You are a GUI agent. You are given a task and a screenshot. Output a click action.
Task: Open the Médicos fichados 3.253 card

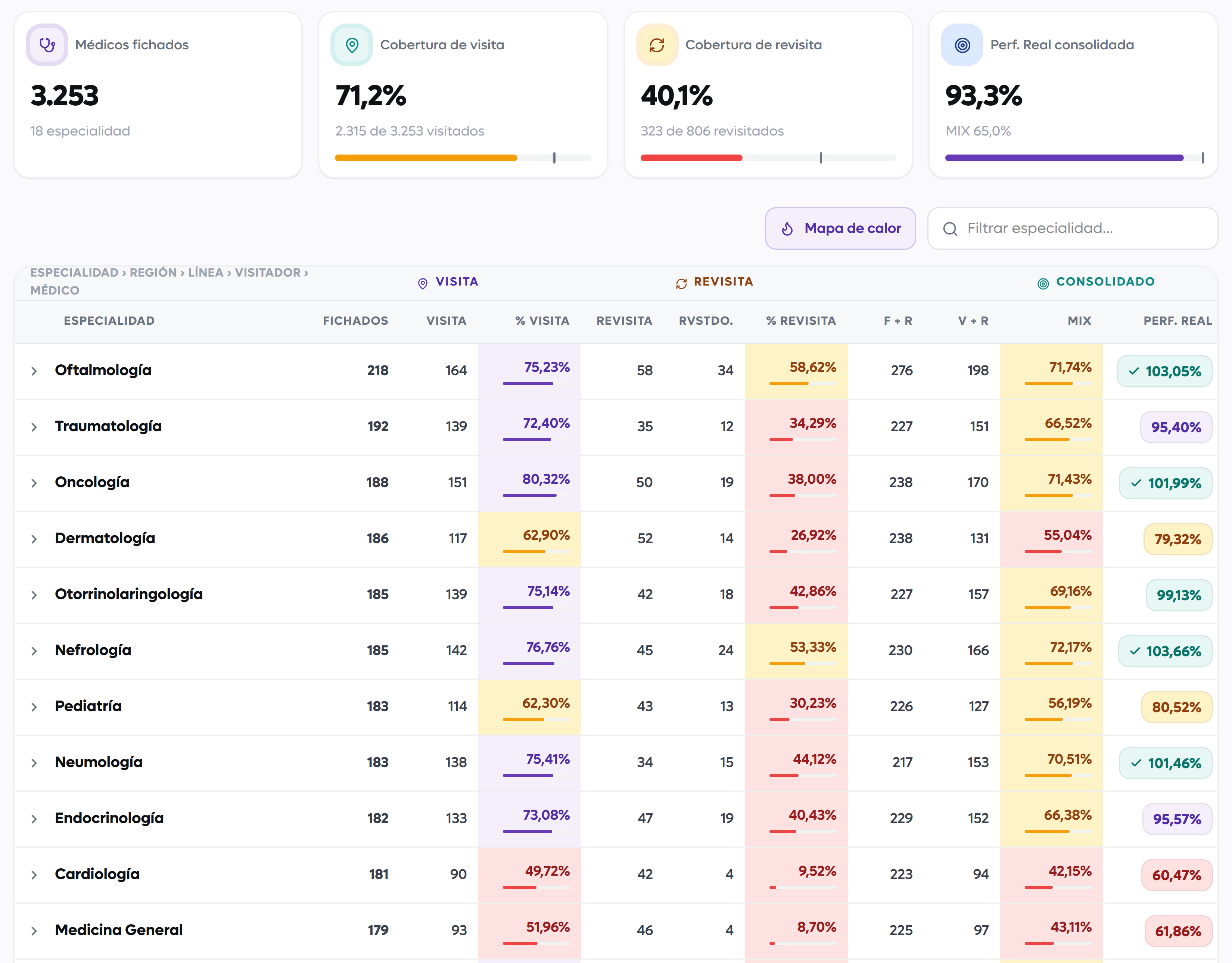tap(158, 95)
